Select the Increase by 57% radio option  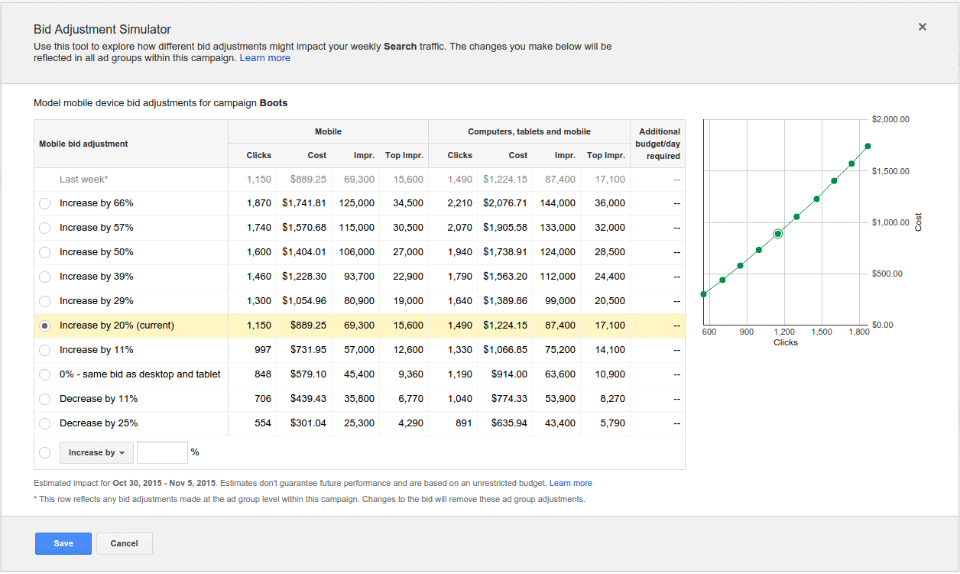tap(45, 228)
